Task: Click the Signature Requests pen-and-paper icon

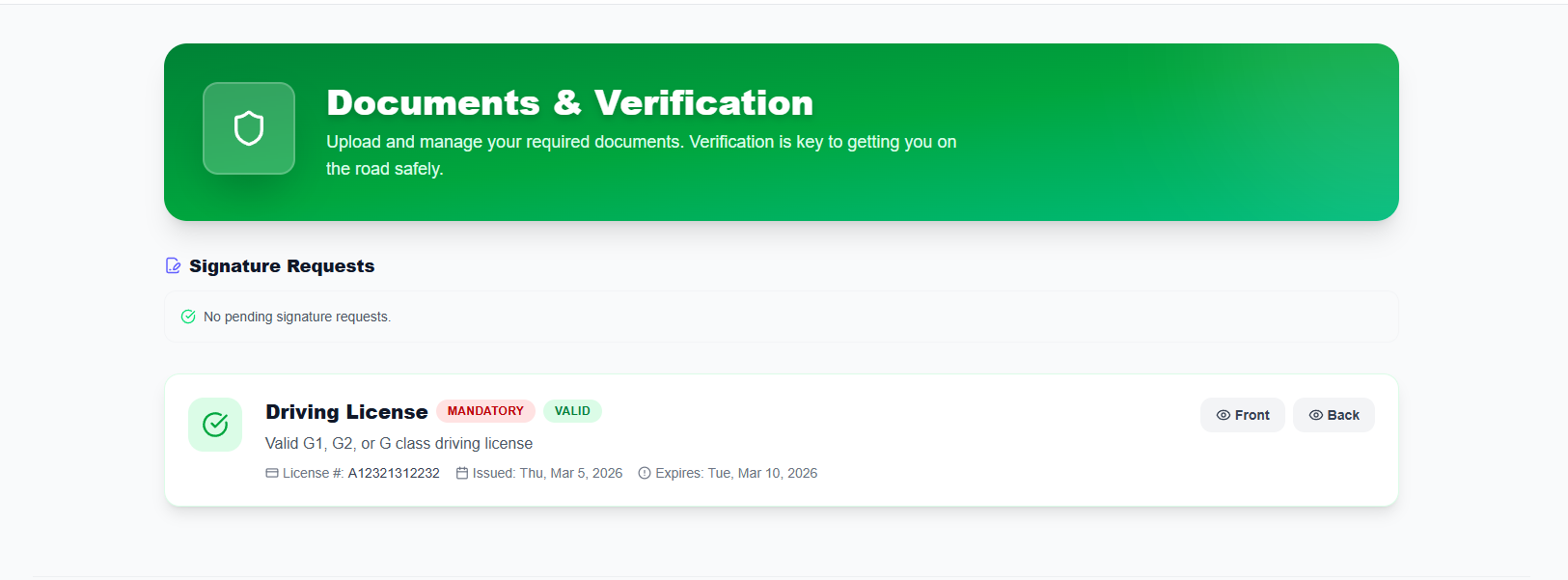Action: (174, 265)
